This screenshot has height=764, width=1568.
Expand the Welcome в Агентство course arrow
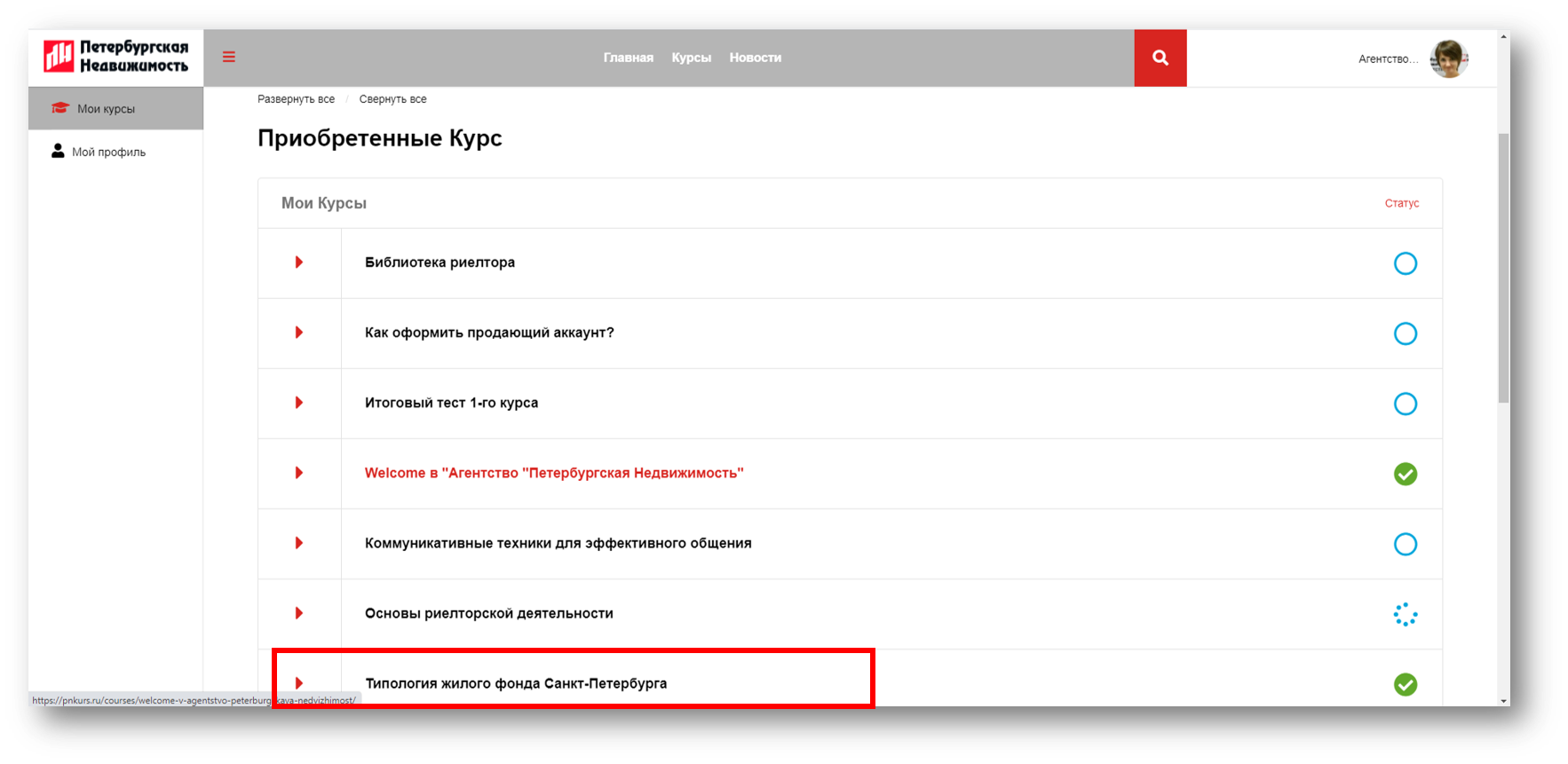299,473
